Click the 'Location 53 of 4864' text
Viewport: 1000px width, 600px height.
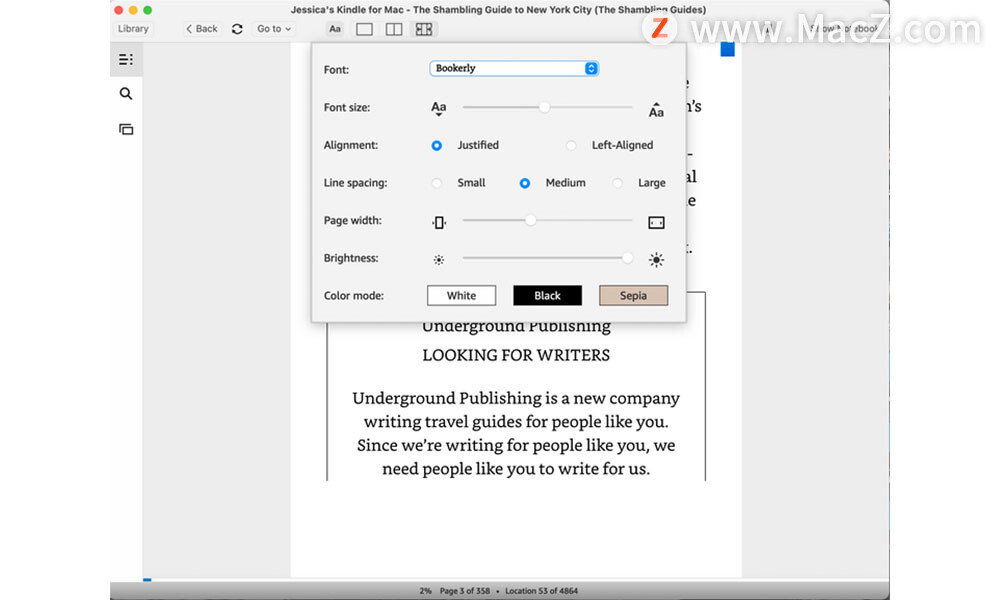[x=541, y=591]
